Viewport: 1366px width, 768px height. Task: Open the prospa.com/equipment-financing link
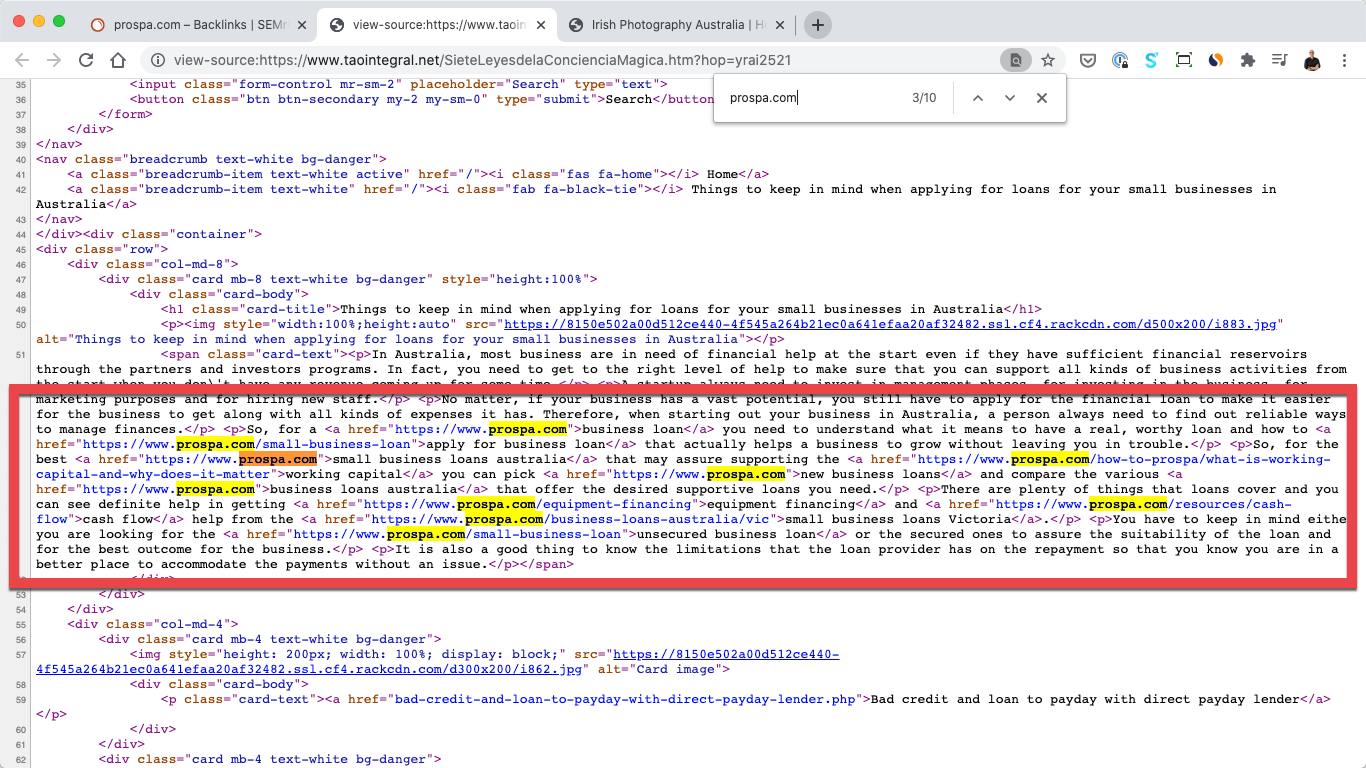click(x=536, y=504)
